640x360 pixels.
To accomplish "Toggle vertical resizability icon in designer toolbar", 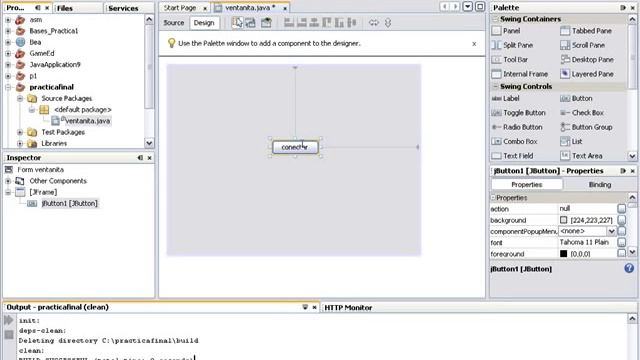I will [388, 23].
